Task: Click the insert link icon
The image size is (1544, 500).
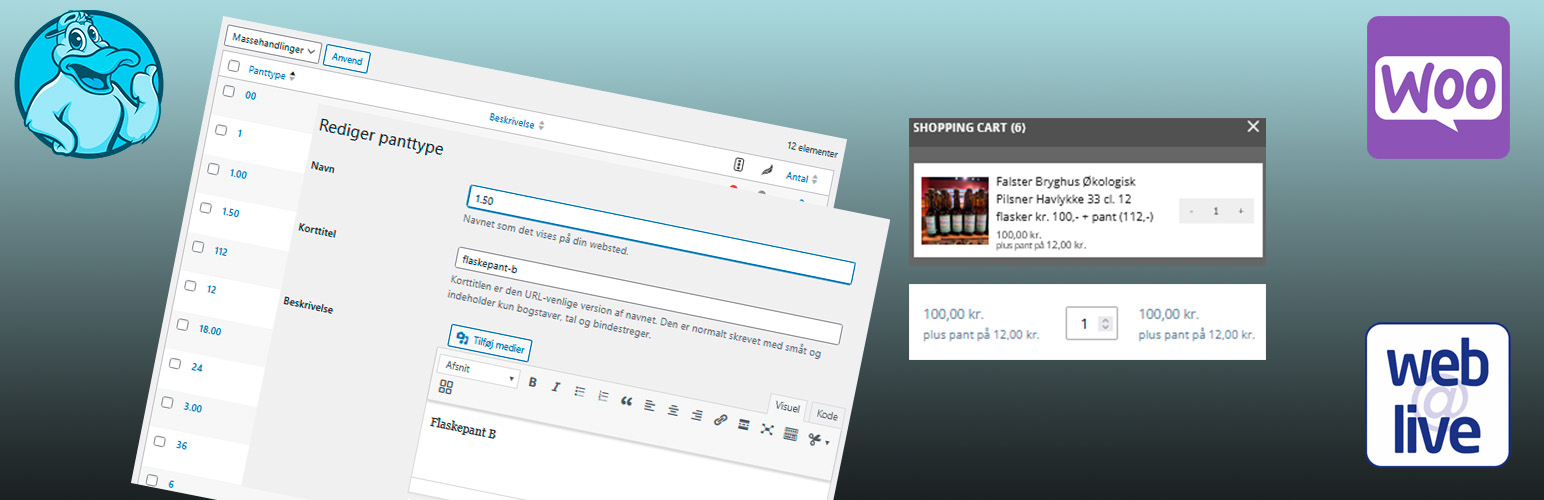Action: pos(720,420)
